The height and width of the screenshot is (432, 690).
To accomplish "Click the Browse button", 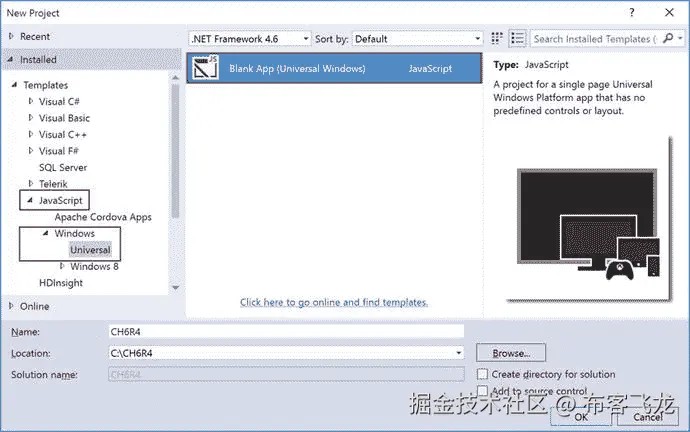I will pos(511,353).
